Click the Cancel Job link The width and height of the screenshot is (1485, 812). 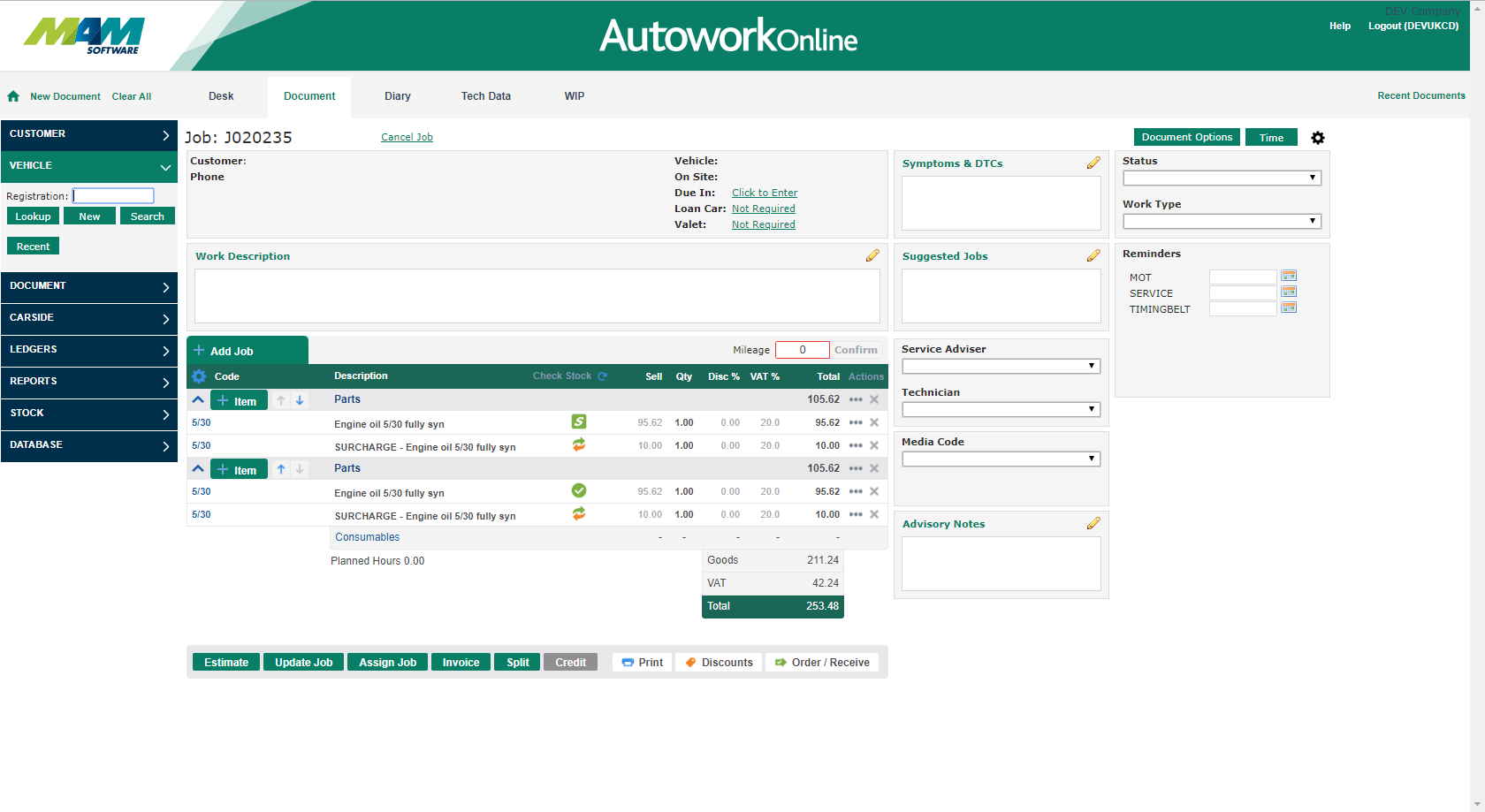click(407, 137)
